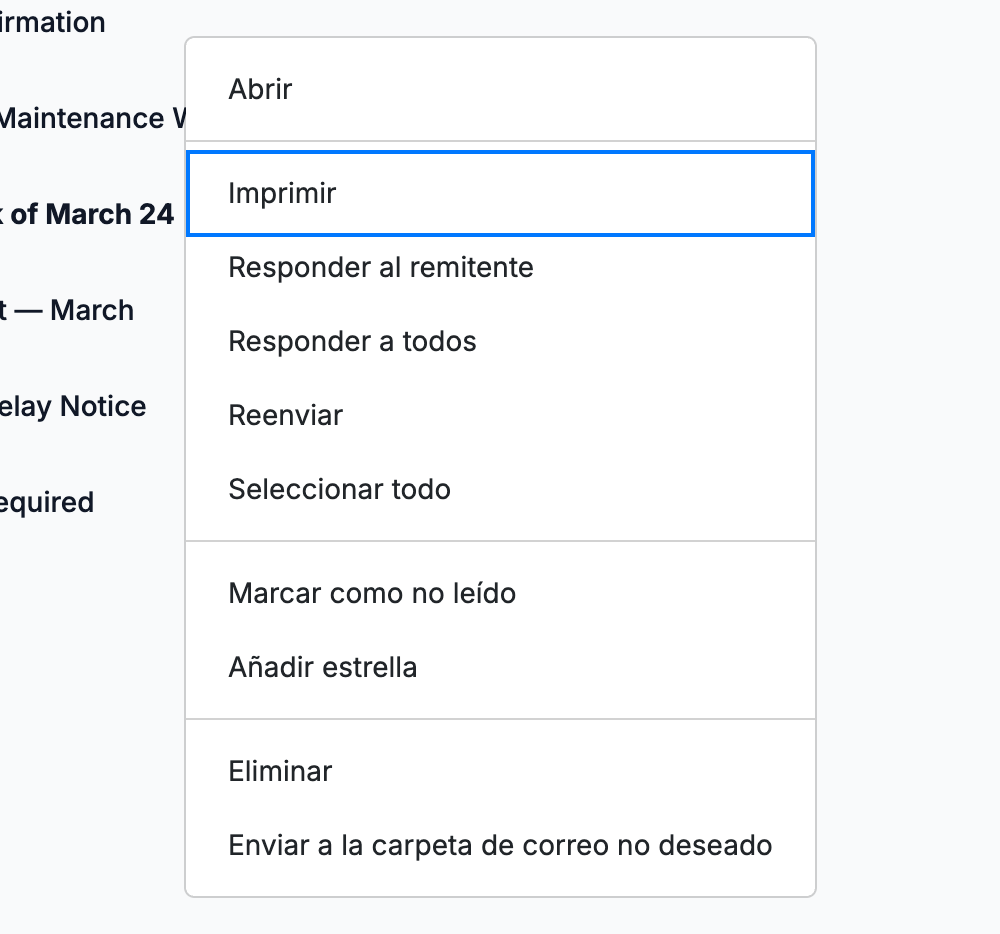Open the email ending in 'equired'

click(x=47, y=503)
